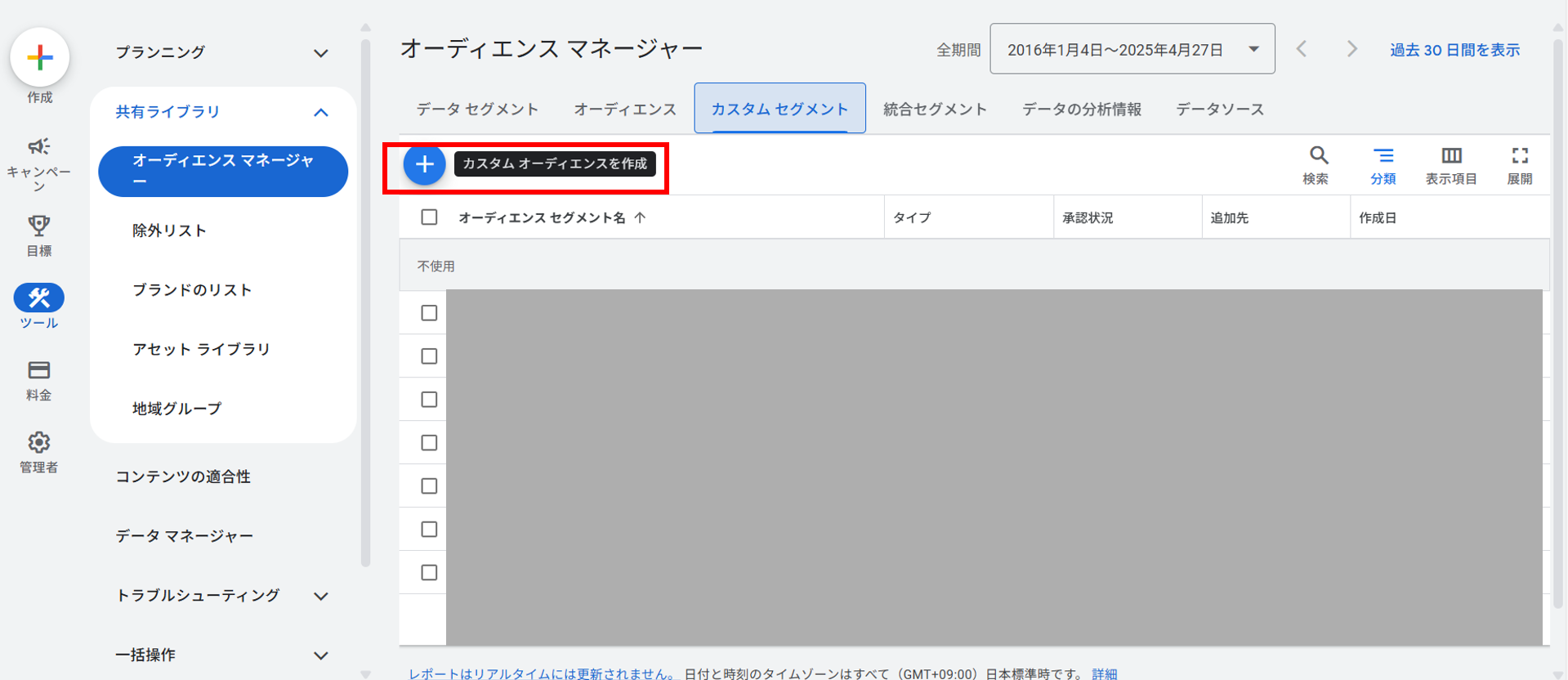Open the Admin gear icon
Viewport: 1568px width, 680px height.
pyautogui.click(x=38, y=442)
